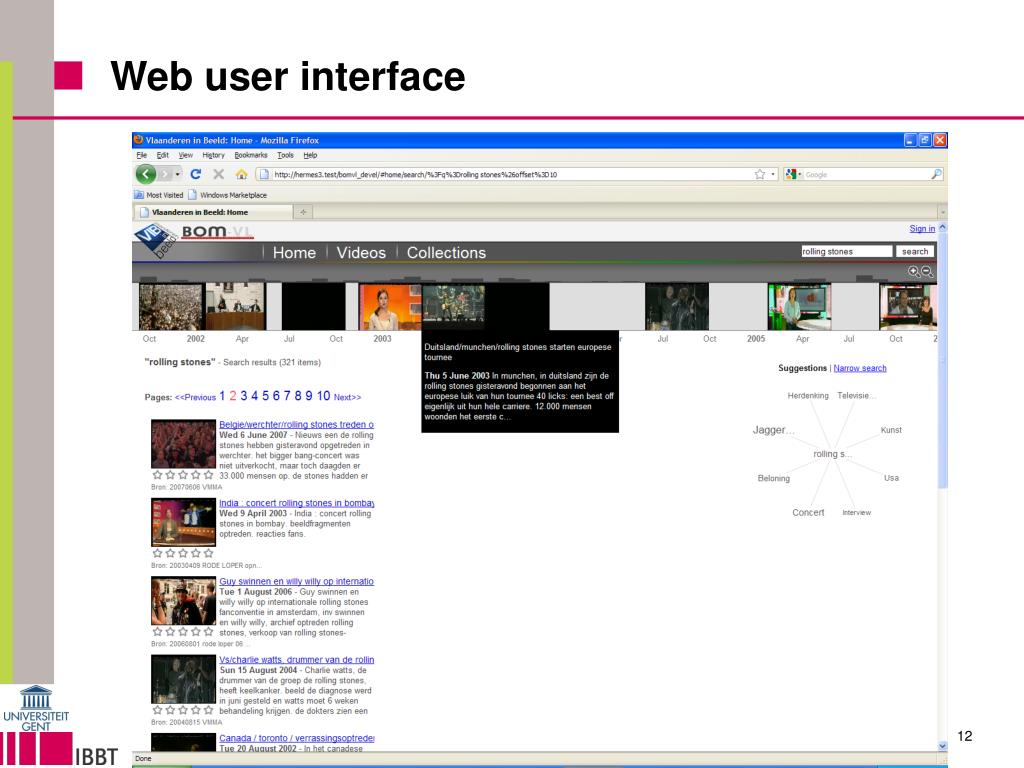Open the URL bar history dropdown
1024x768 pixels.
point(773,174)
